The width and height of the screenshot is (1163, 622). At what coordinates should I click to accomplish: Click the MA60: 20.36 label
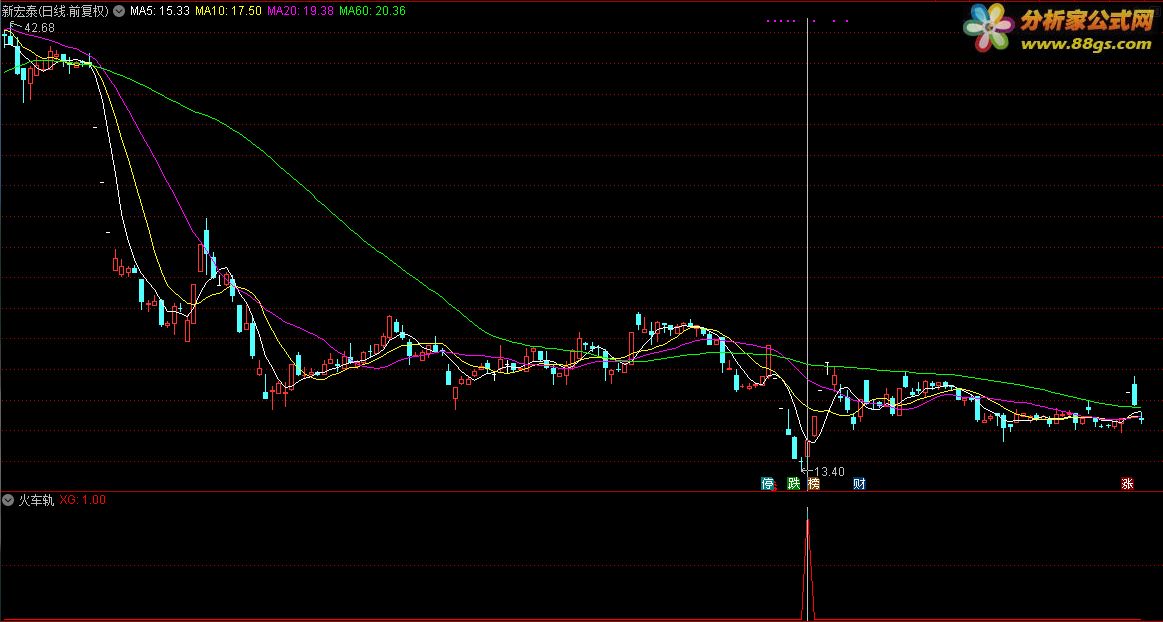[372, 11]
